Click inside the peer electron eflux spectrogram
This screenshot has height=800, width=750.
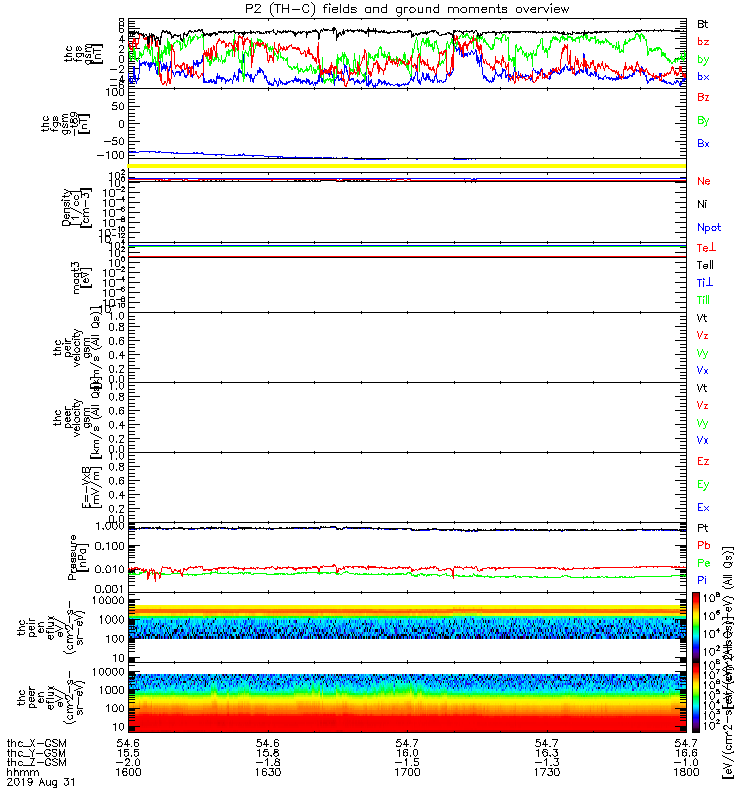(407, 703)
